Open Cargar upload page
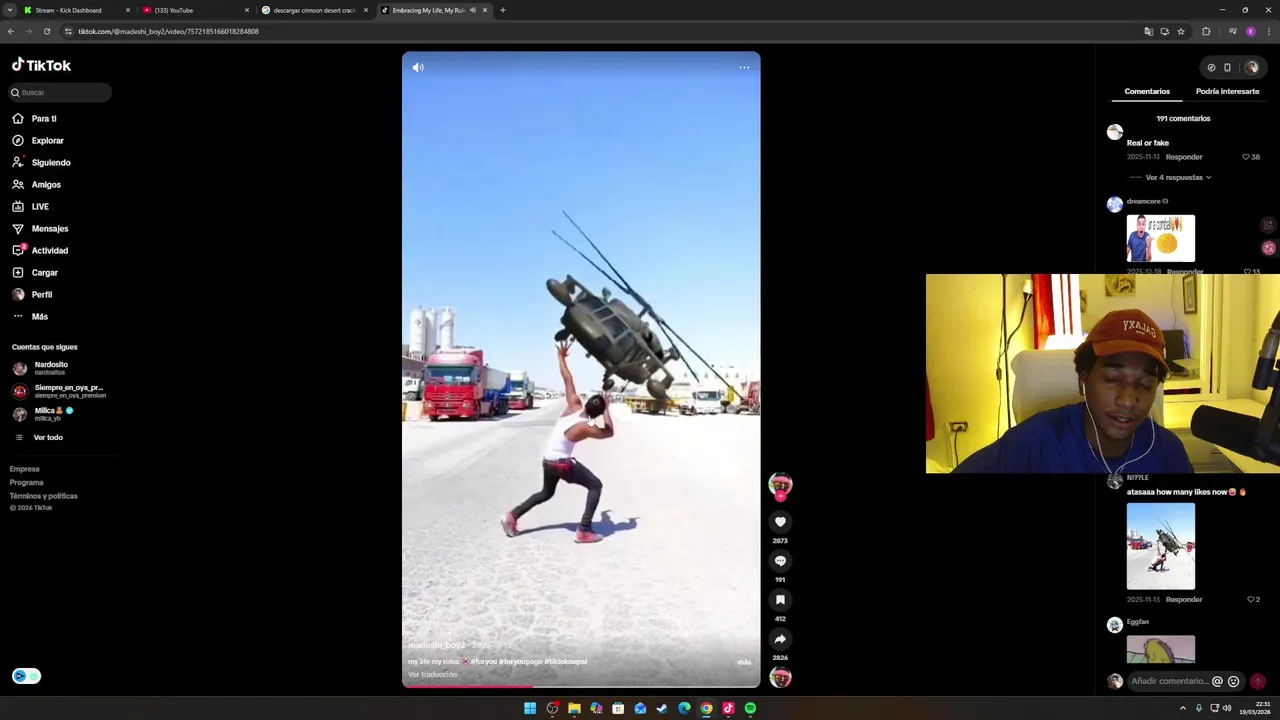Viewport: 1280px width, 720px height. point(44,272)
